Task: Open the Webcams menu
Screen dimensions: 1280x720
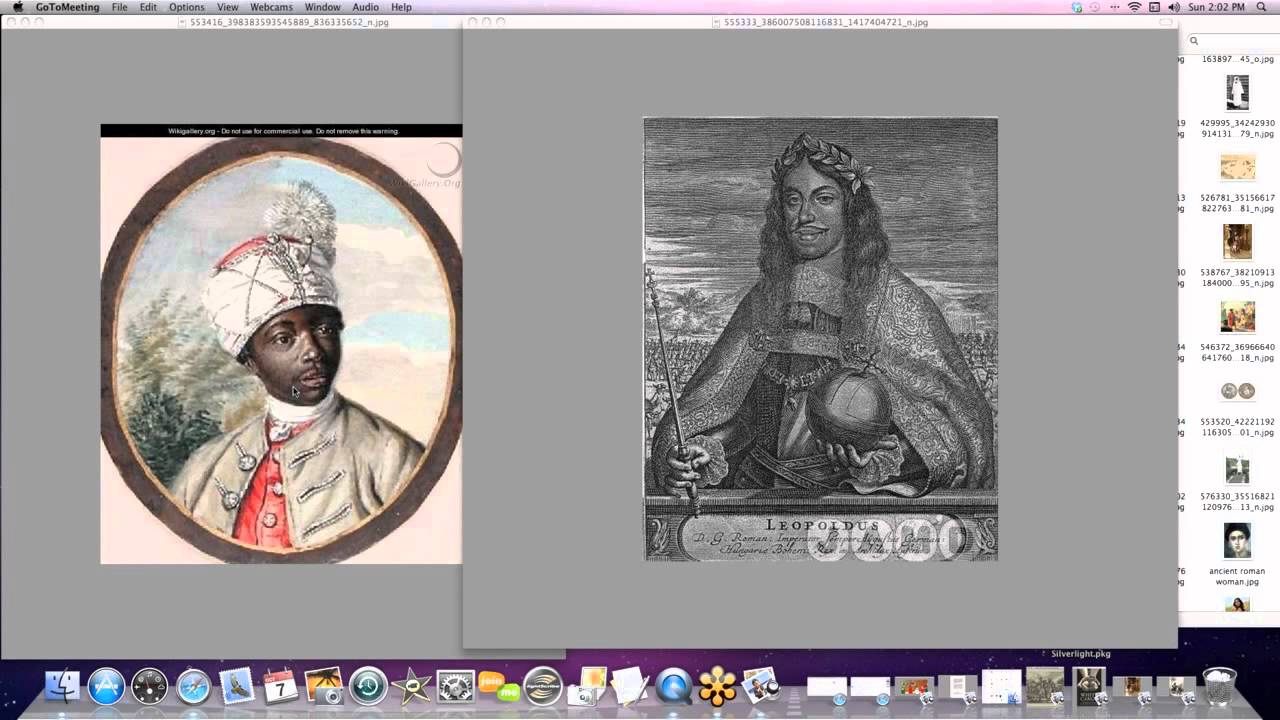Action: pyautogui.click(x=271, y=7)
